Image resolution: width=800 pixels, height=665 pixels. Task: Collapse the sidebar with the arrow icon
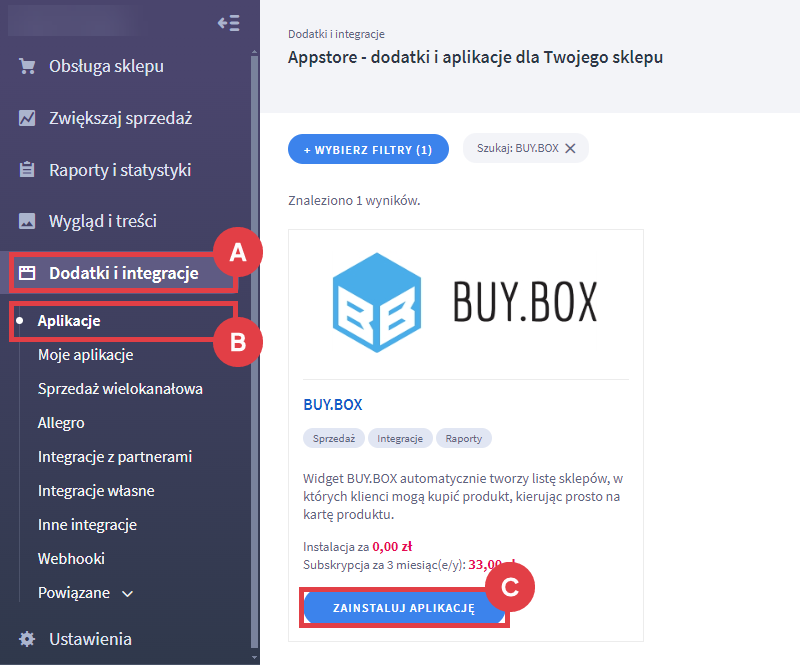click(x=228, y=23)
